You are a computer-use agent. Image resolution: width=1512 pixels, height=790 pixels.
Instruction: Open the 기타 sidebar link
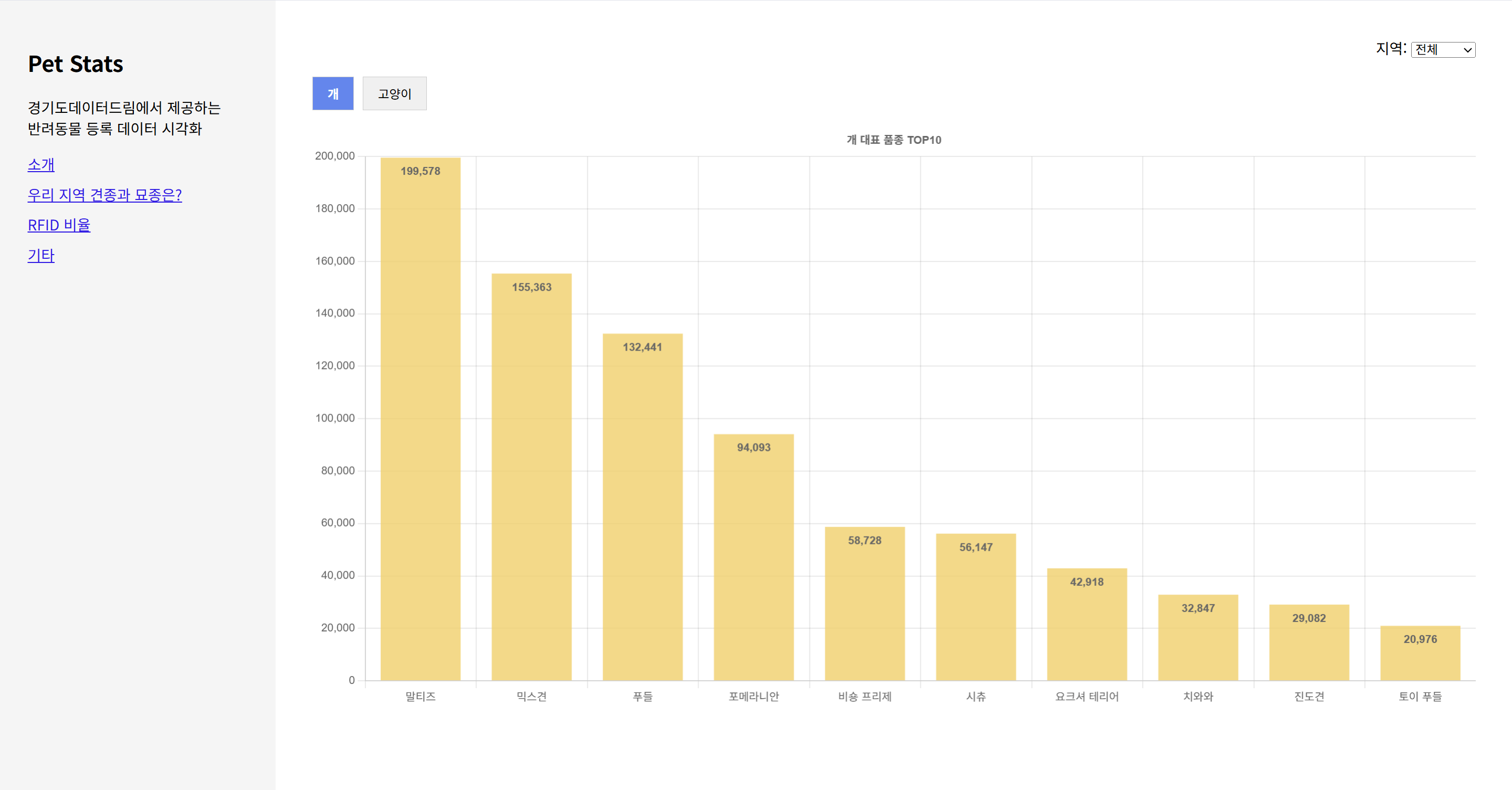(41, 256)
